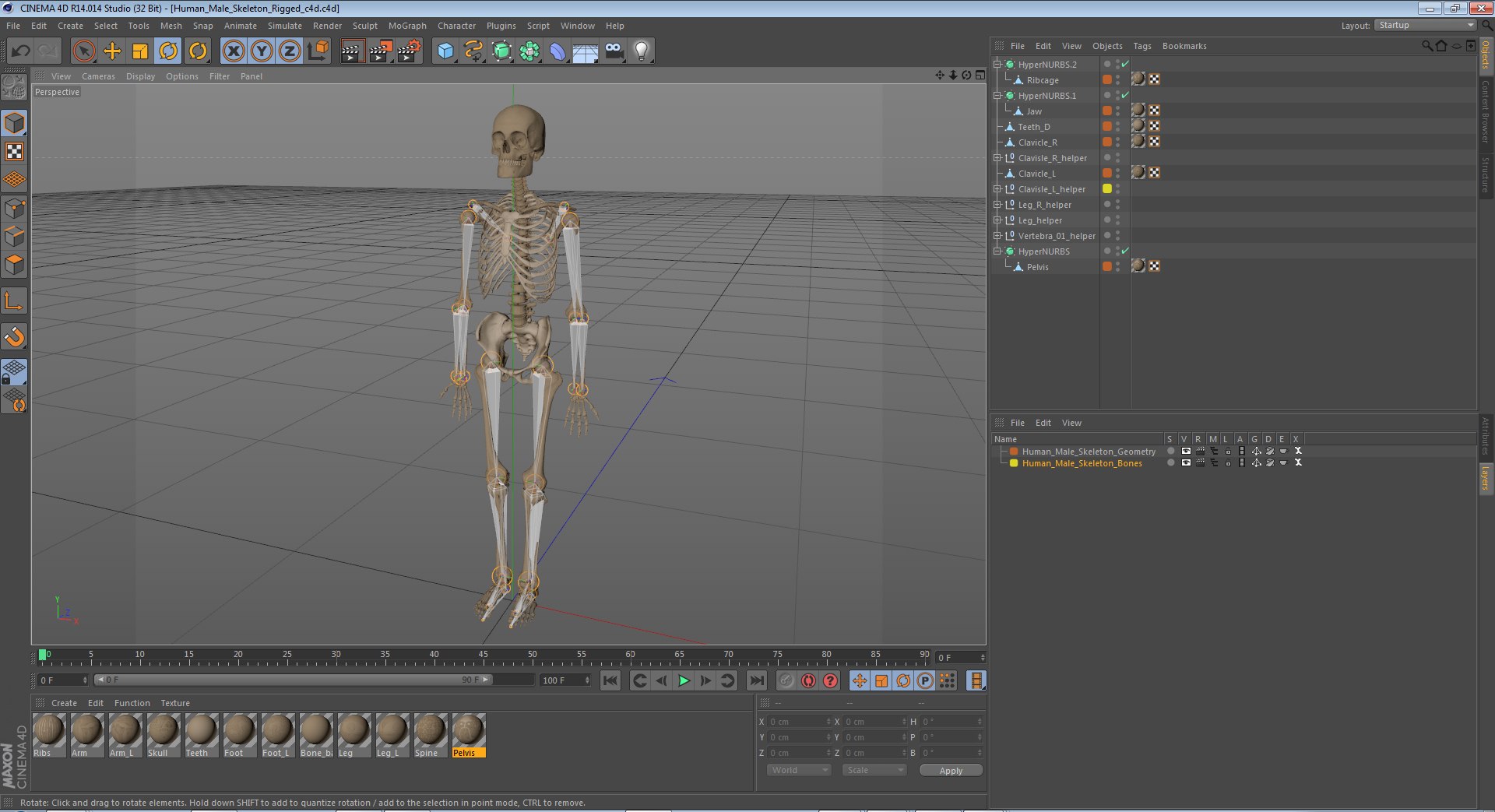Screen dimensions: 1495x812
Task: Toggle view visibility of Human_Male_Skeleton_Geometry layer
Action: click(1186, 451)
